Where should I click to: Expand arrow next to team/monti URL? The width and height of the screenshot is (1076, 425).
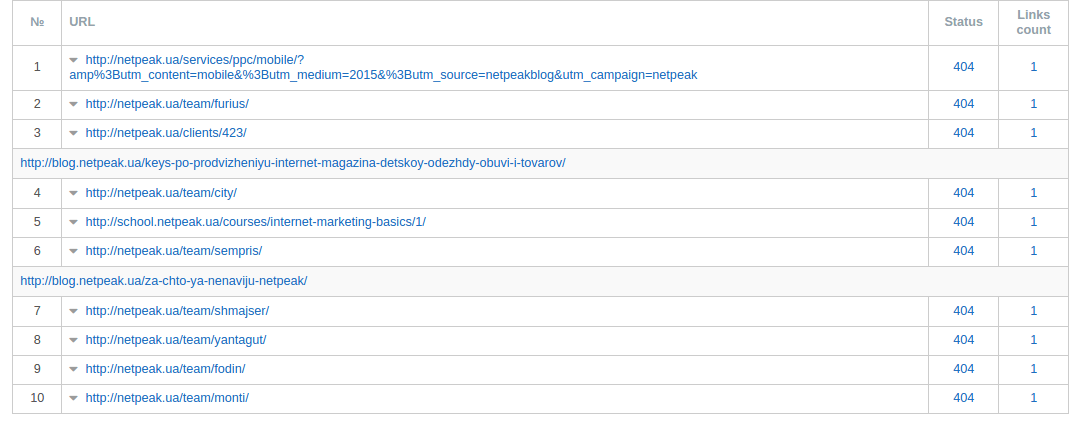pyautogui.click(x=73, y=398)
